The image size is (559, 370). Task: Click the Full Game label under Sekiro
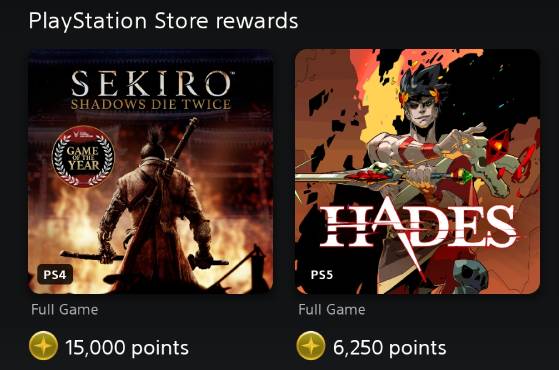click(x=65, y=309)
